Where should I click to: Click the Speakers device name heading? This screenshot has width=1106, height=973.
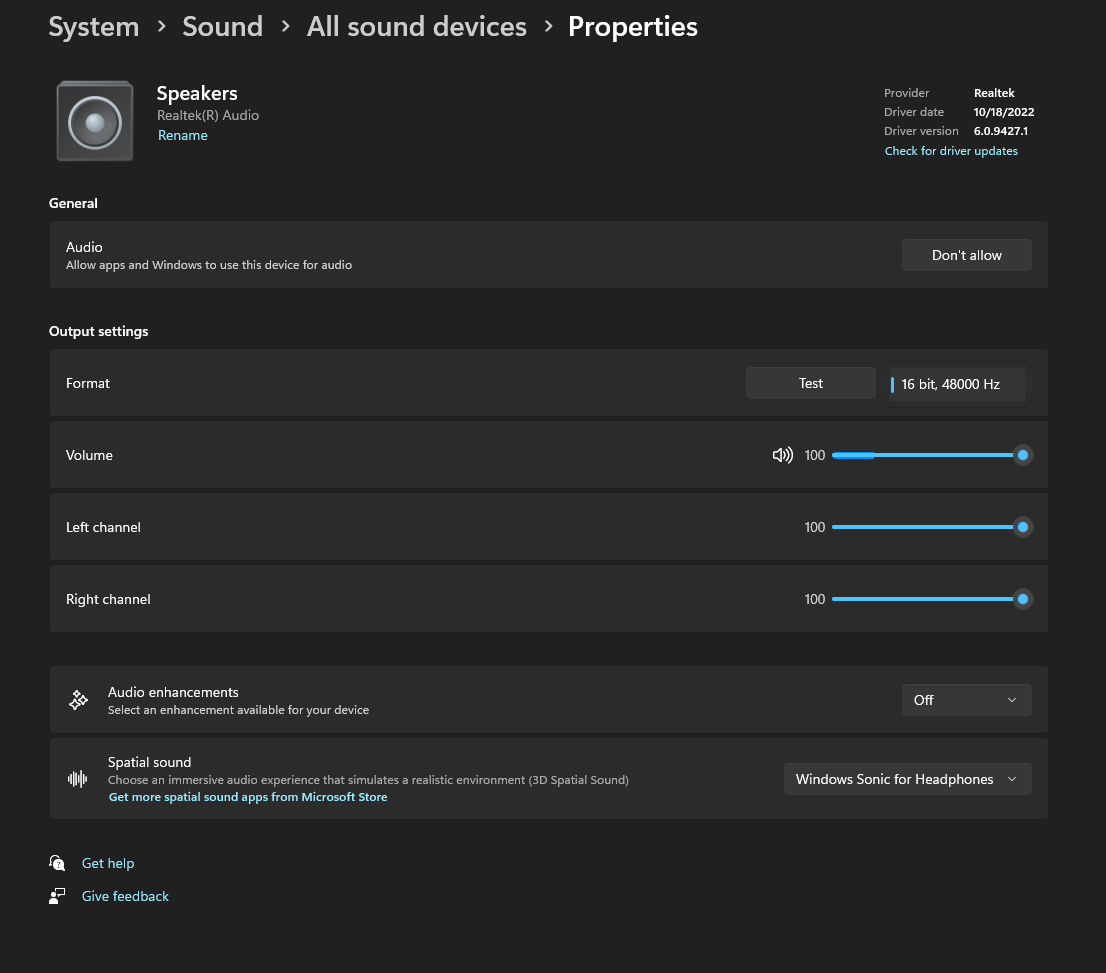[x=197, y=93]
